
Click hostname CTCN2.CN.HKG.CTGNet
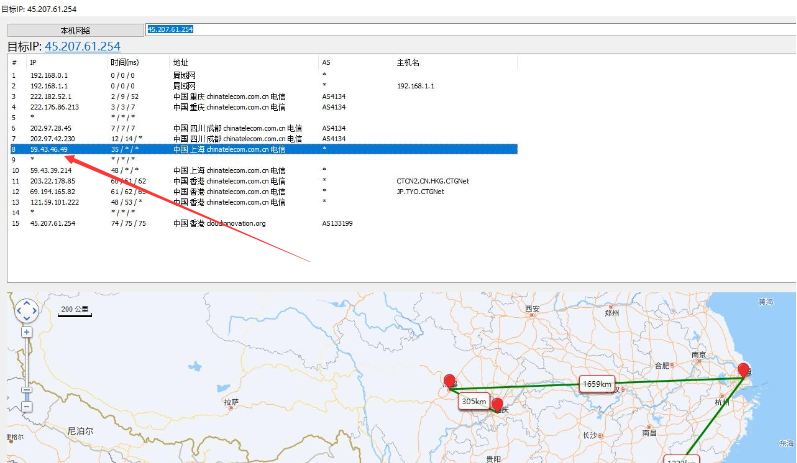pyautogui.click(x=433, y=181)
